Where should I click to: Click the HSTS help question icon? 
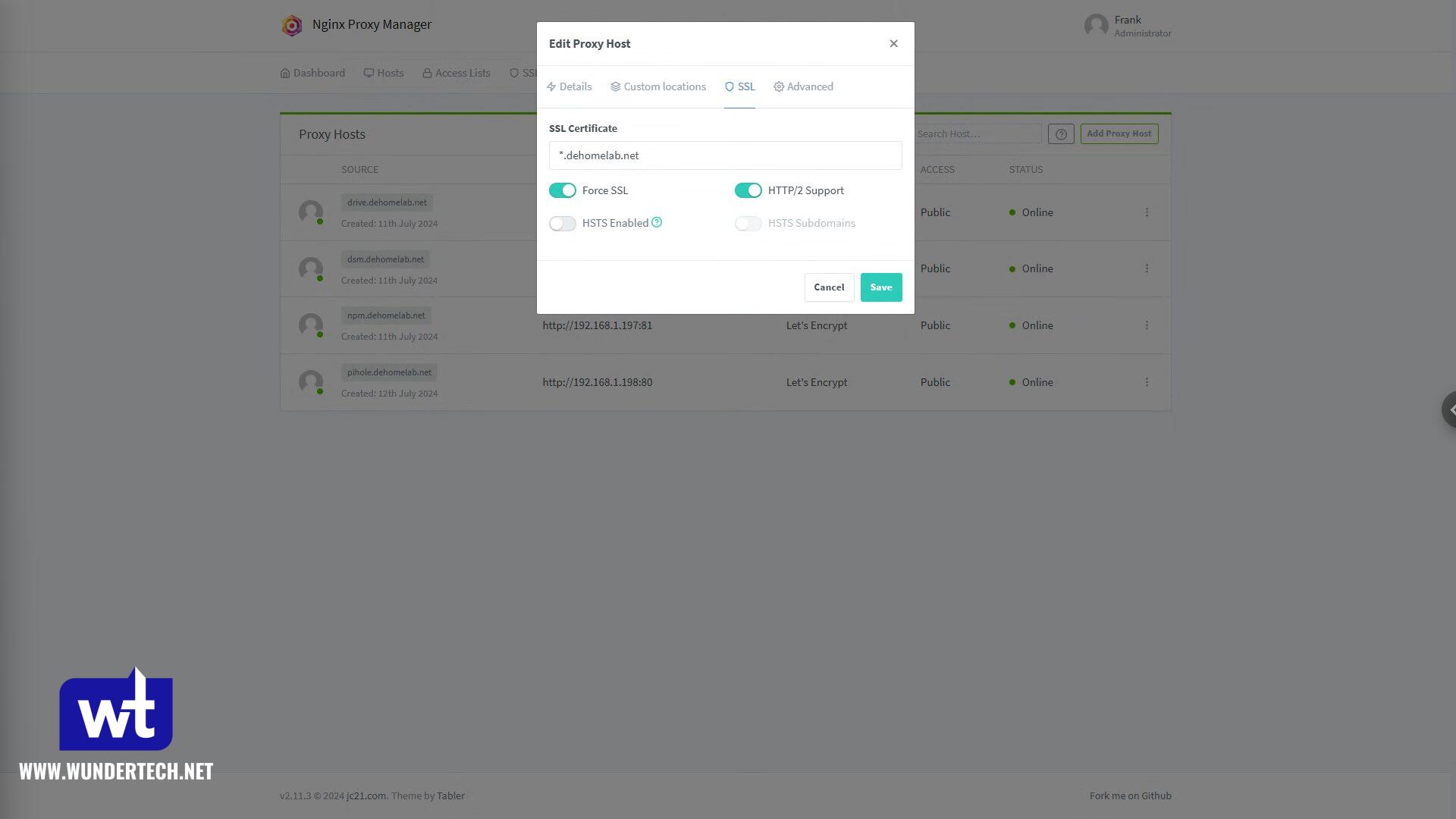coord(657,222)
